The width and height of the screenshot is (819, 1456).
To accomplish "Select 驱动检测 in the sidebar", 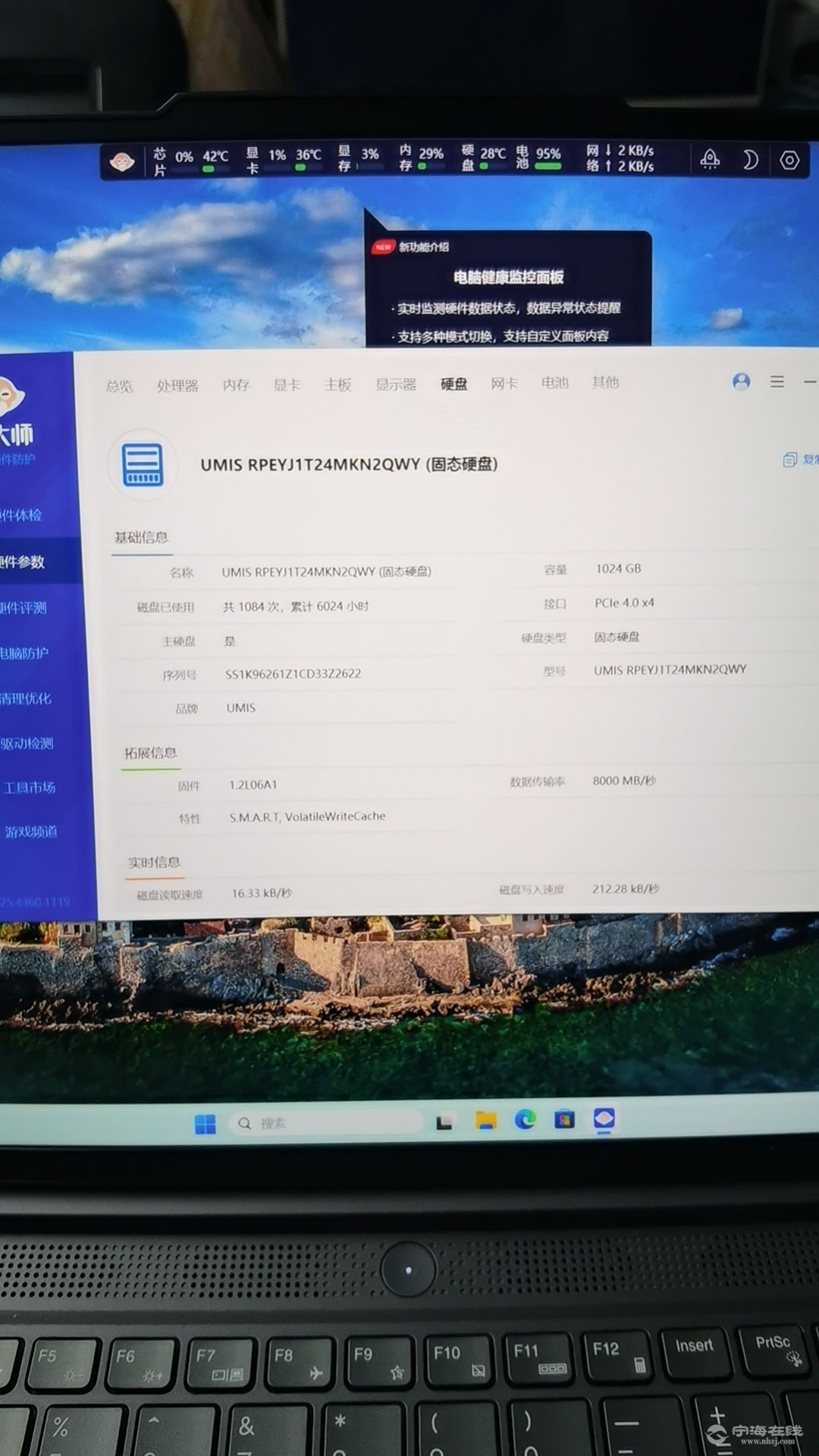I will [x=27, y=743].
